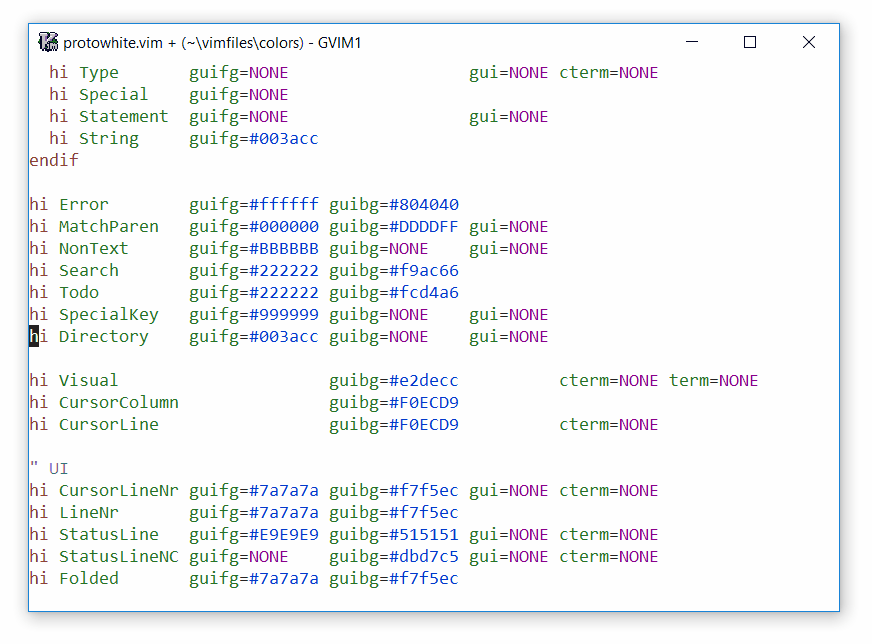This screenshot has width=872, height=644.
Task: Place cursor on the endif keyword
Action: (x=53, y=160)
